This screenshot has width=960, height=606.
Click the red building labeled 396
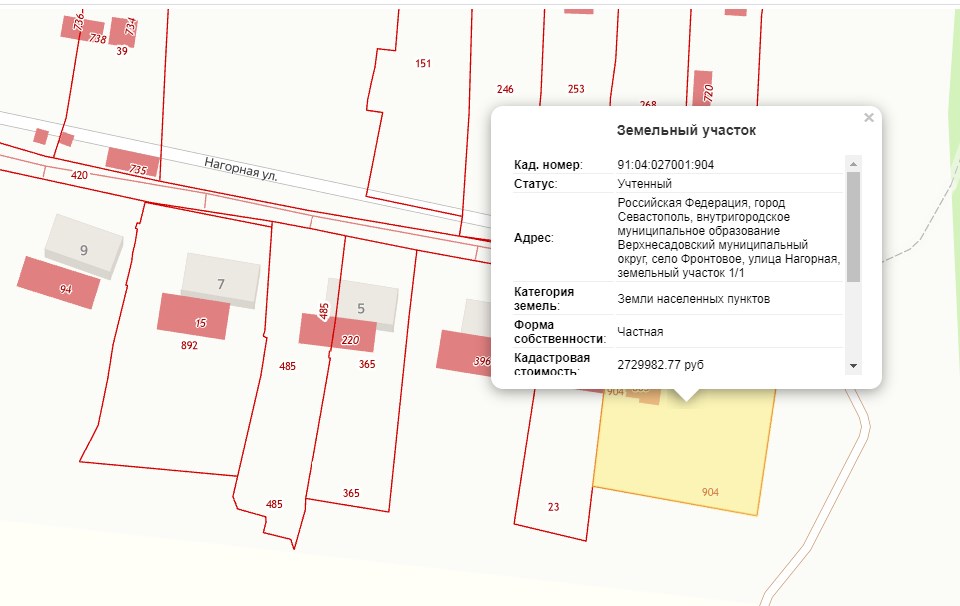(x=463, y=352)
